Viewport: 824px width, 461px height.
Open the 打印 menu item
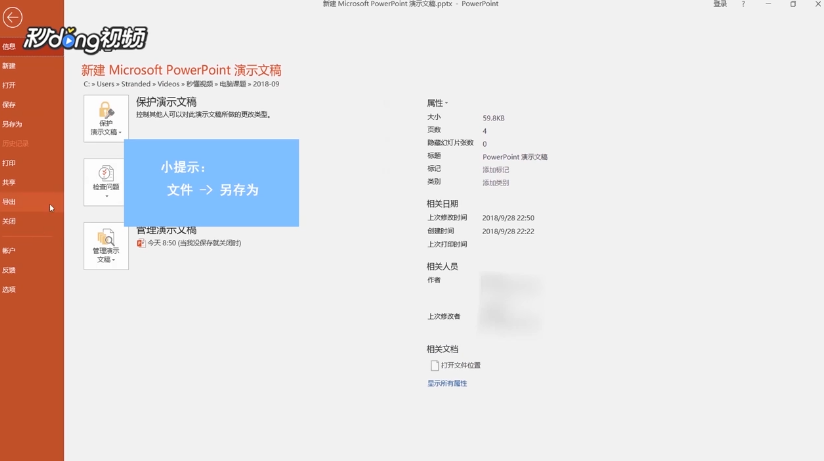pyautogui.click(x=9, y=163)
